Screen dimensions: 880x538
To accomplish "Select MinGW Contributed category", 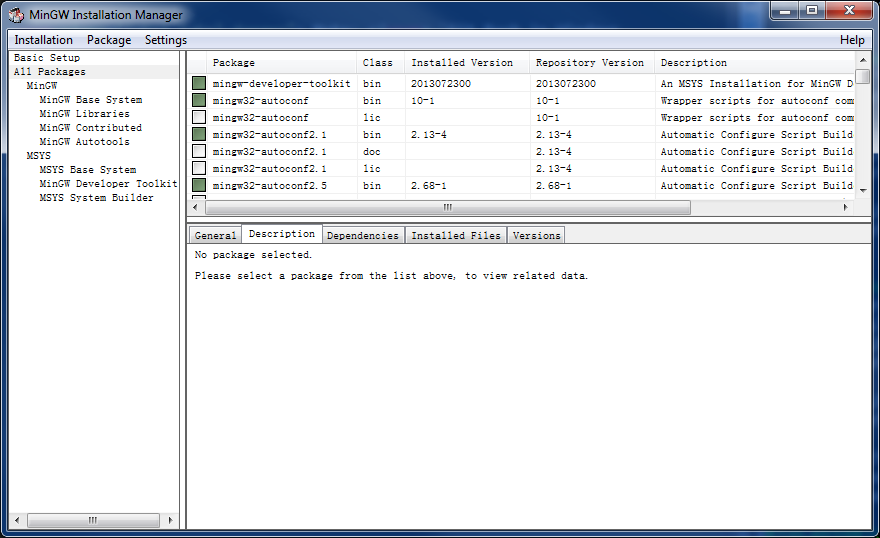I will tap(91, 128).
